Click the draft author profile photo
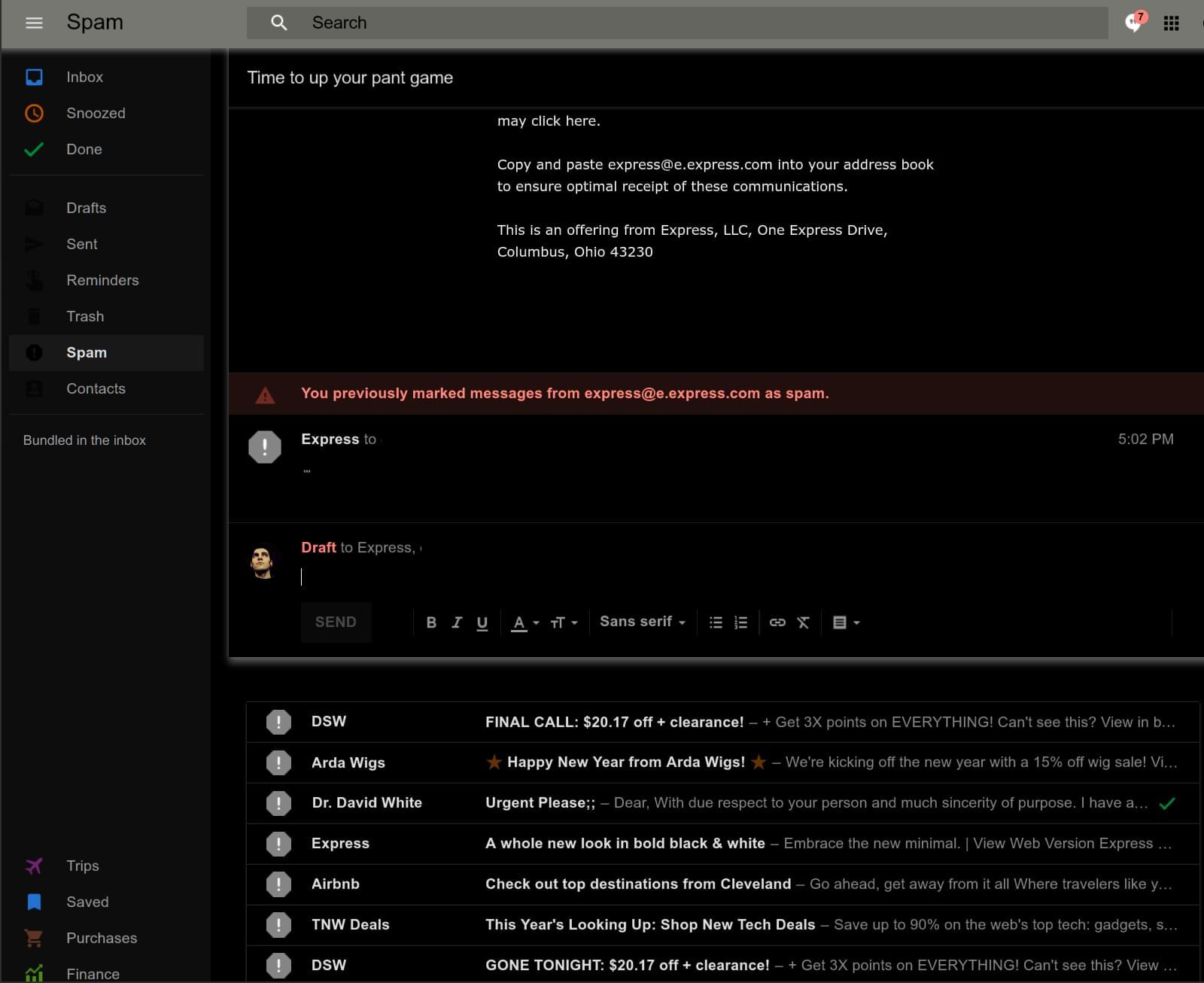This screenshot has height=983, width=1204. click(x=263, y=561)
